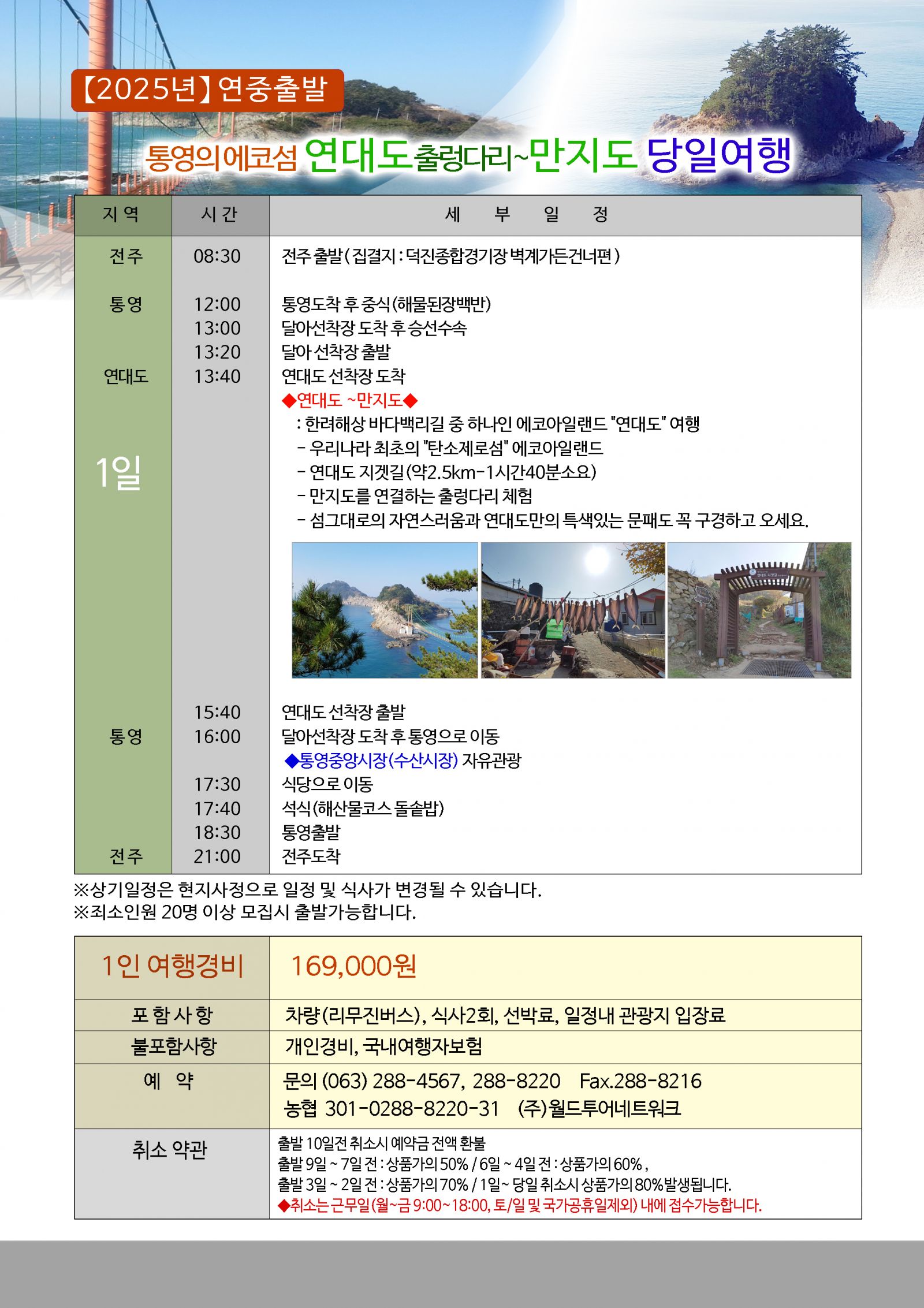Click the ※상기일정은 현지사정 notice
Image resolution: width=924 pixels, height=1308 pixels.
308,890
